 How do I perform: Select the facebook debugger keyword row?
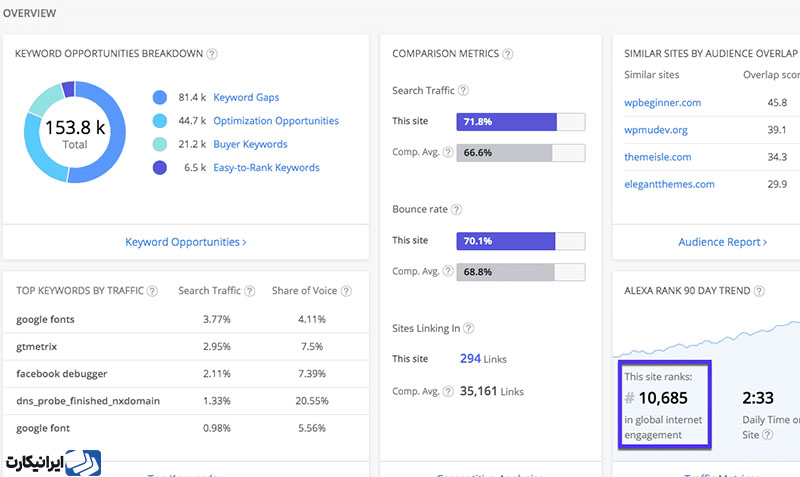pyautogui.click(x=186, y=374)
